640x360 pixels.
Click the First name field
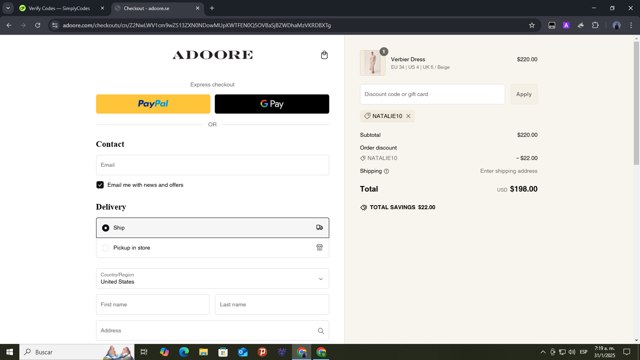pos(153,304)
